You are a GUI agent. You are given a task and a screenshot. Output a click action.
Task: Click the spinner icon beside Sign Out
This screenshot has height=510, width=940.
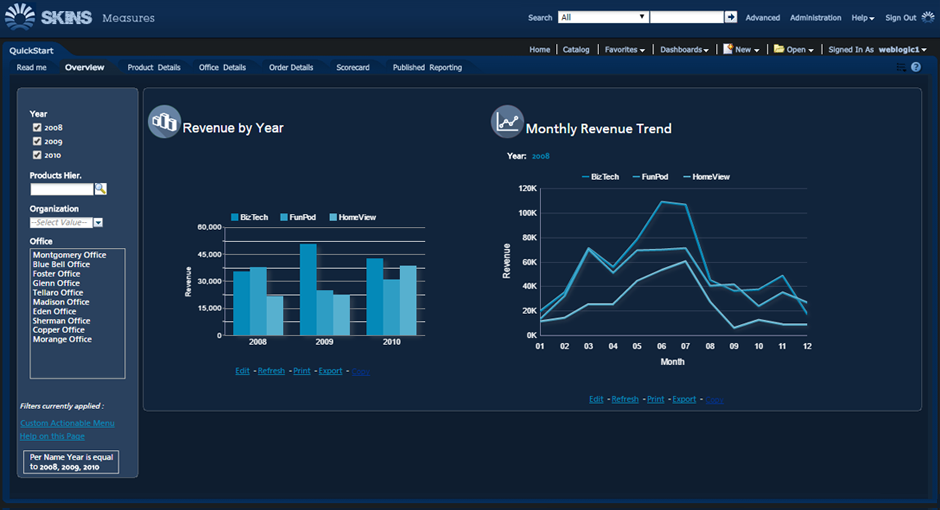927,17
